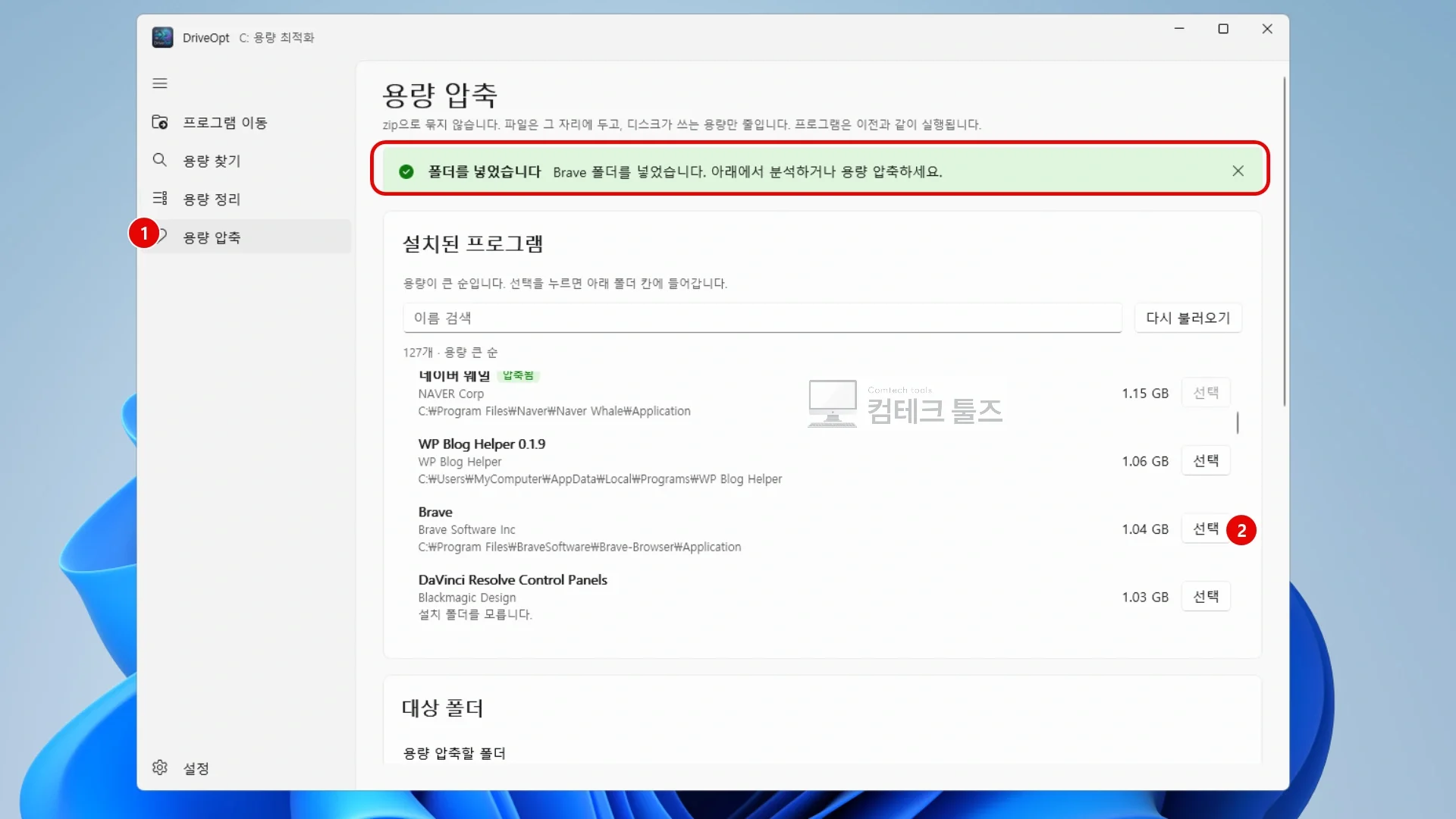Click the 압축됨 badge on 네이버 웨일
This screenshot has height=819, width=1456.
click(518, 375)
